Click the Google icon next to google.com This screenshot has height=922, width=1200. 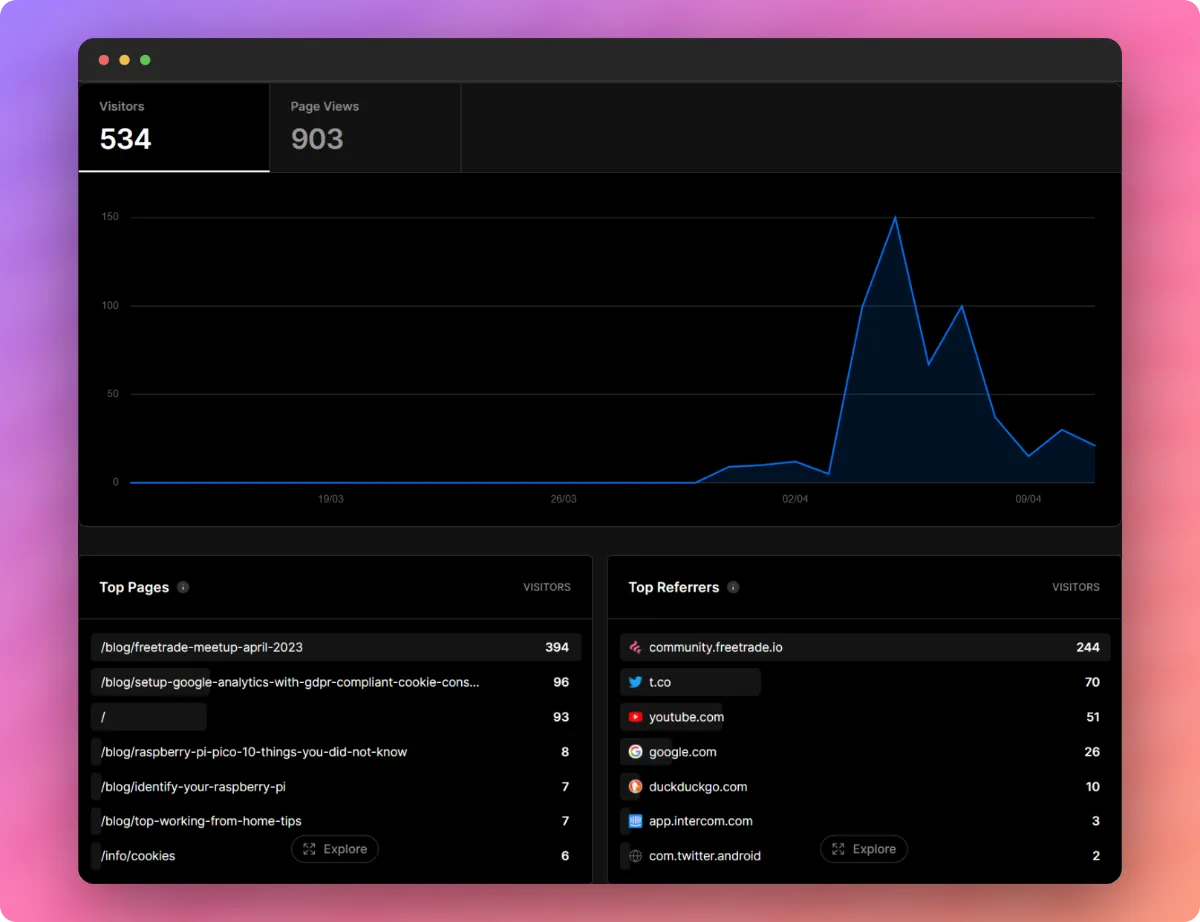click(637, 751)
